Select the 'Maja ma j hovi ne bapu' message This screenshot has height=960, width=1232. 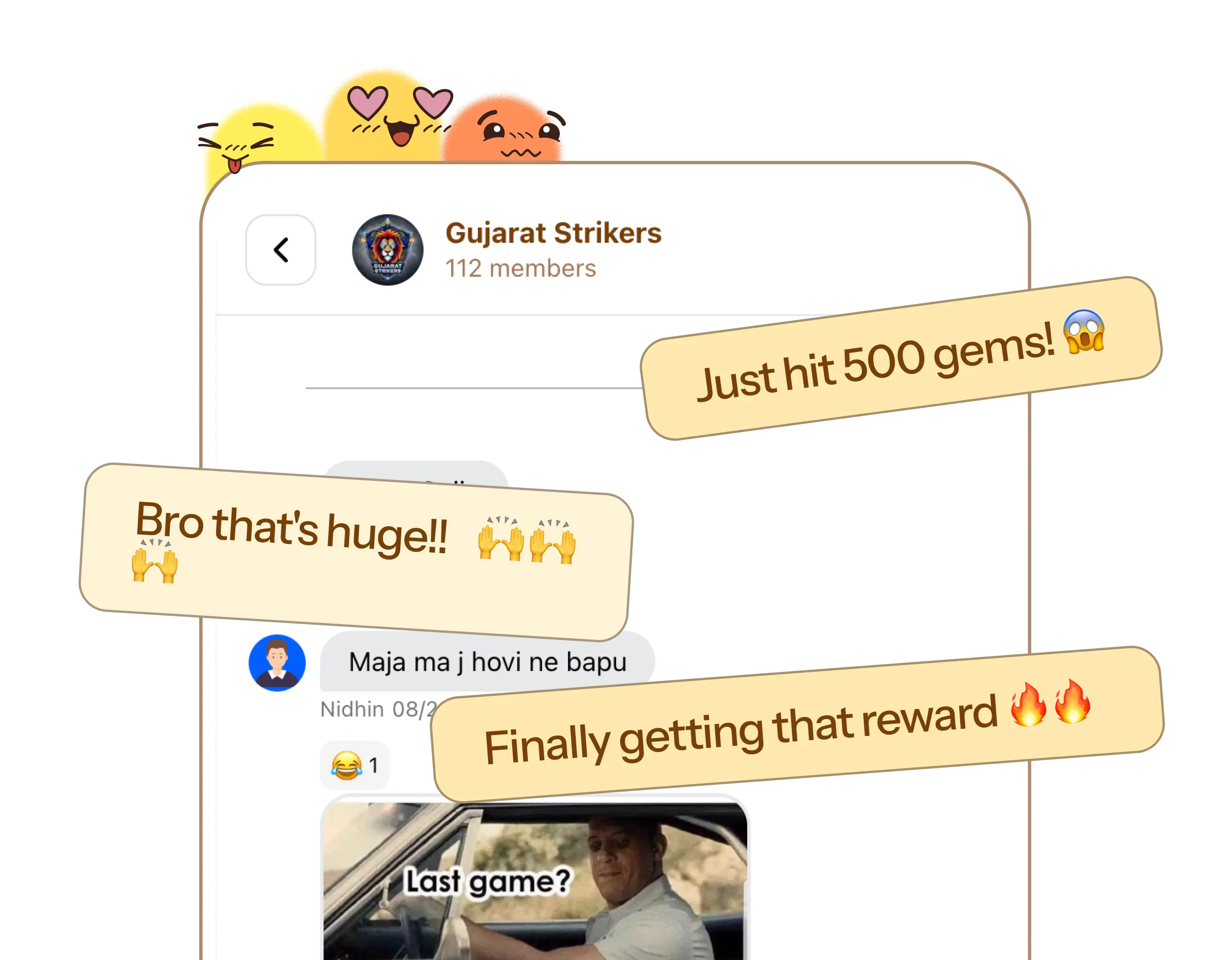(488, 662)
